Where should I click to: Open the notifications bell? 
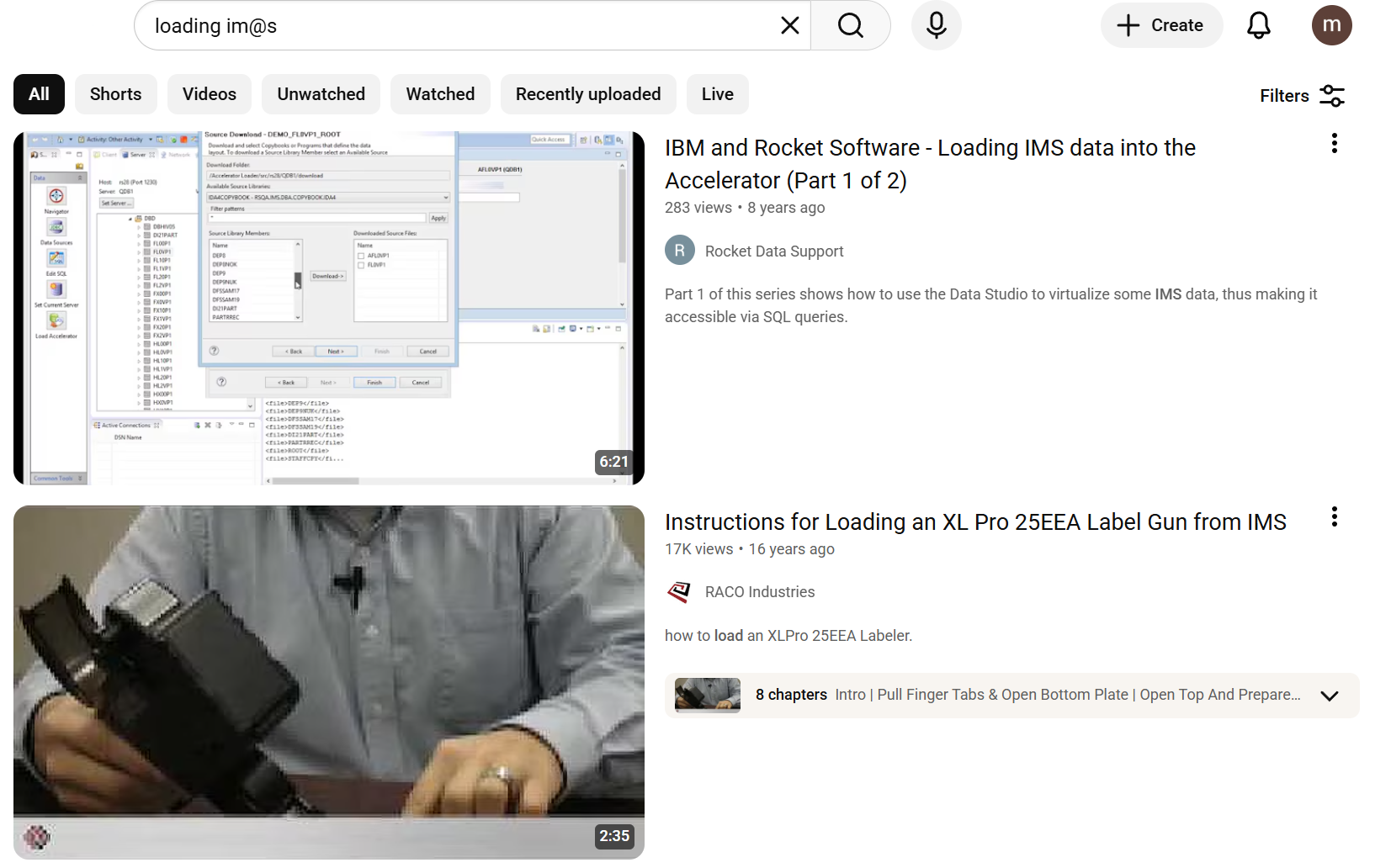pyautogui.click(x=1258, y=25)
